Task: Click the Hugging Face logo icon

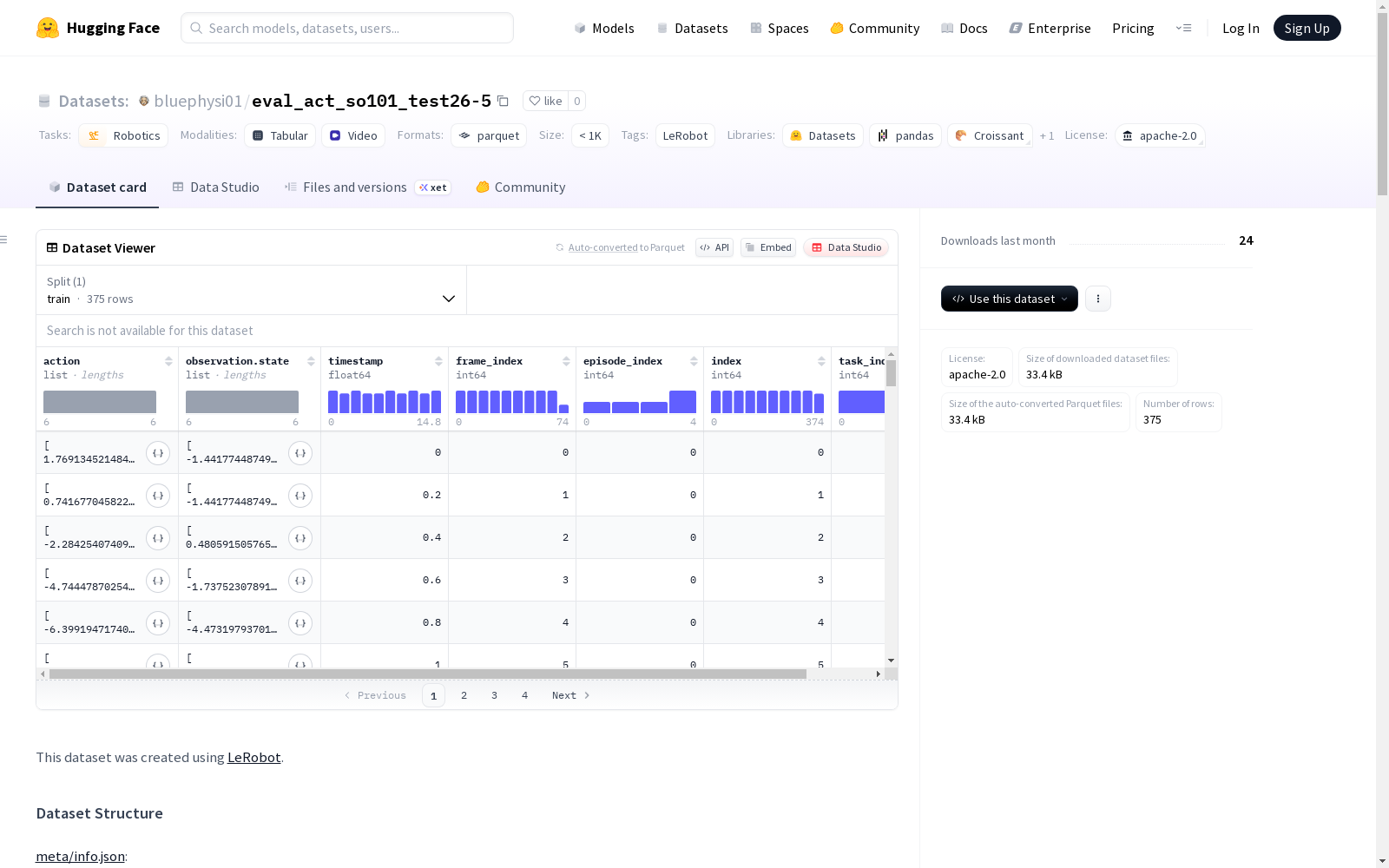Action: tap(48, 28)
